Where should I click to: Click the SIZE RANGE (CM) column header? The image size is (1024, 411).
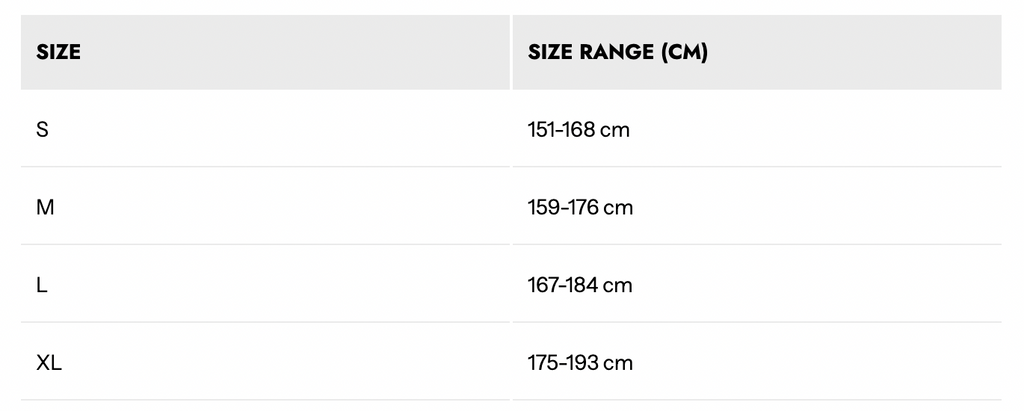coord(617,52)
